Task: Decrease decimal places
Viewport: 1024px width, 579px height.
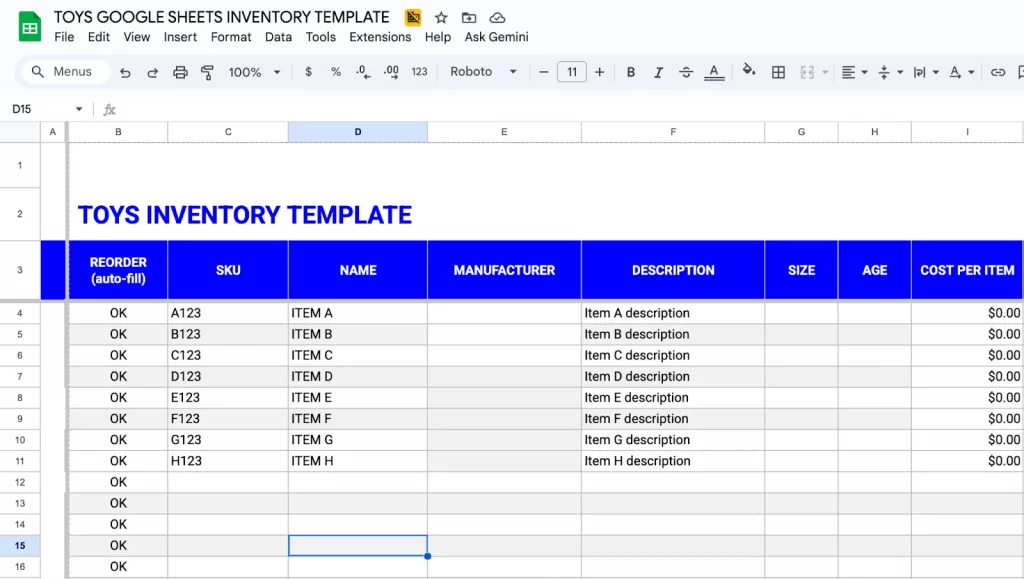Action: (363, 72)
